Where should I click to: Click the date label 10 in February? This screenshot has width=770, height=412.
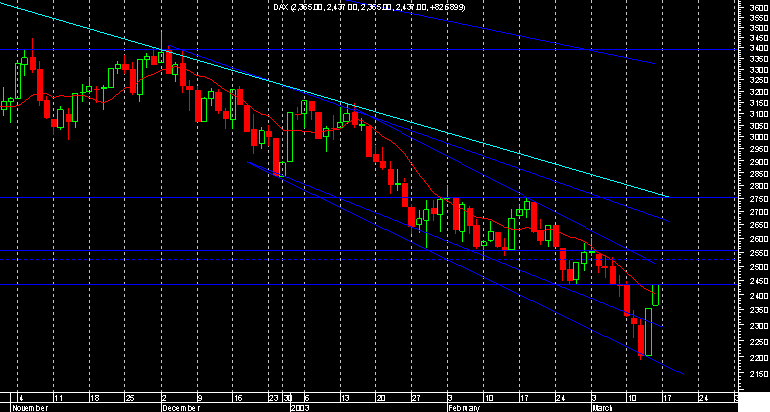coord(488,397)
